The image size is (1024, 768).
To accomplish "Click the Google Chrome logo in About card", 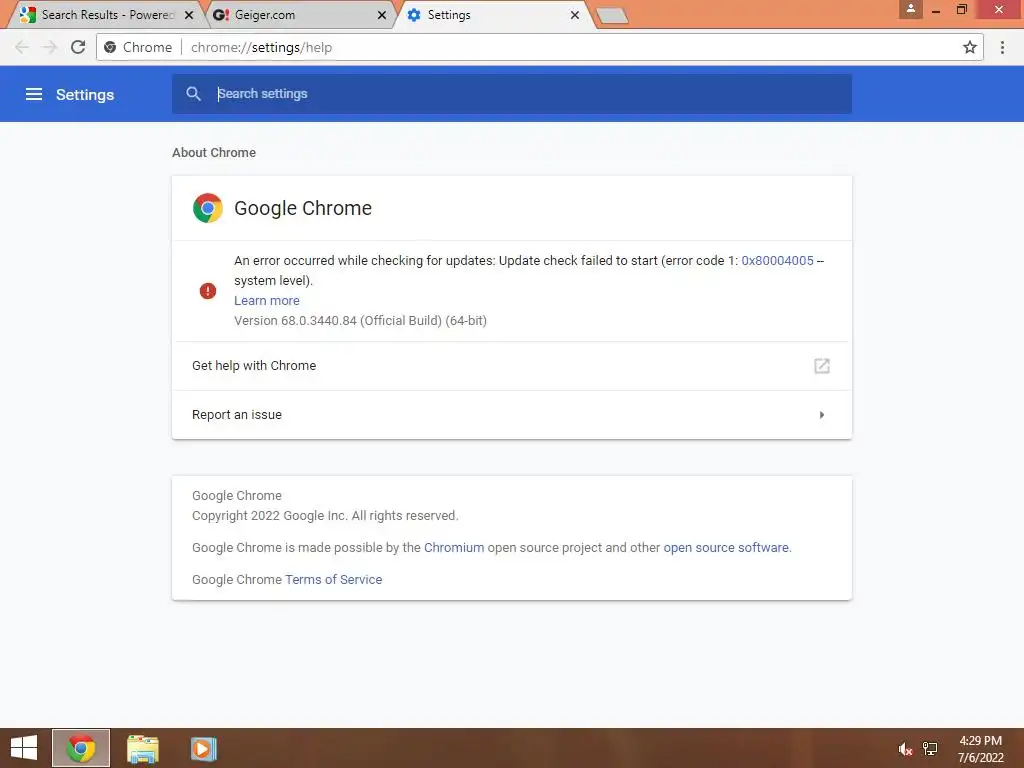I will coord(208,208).
